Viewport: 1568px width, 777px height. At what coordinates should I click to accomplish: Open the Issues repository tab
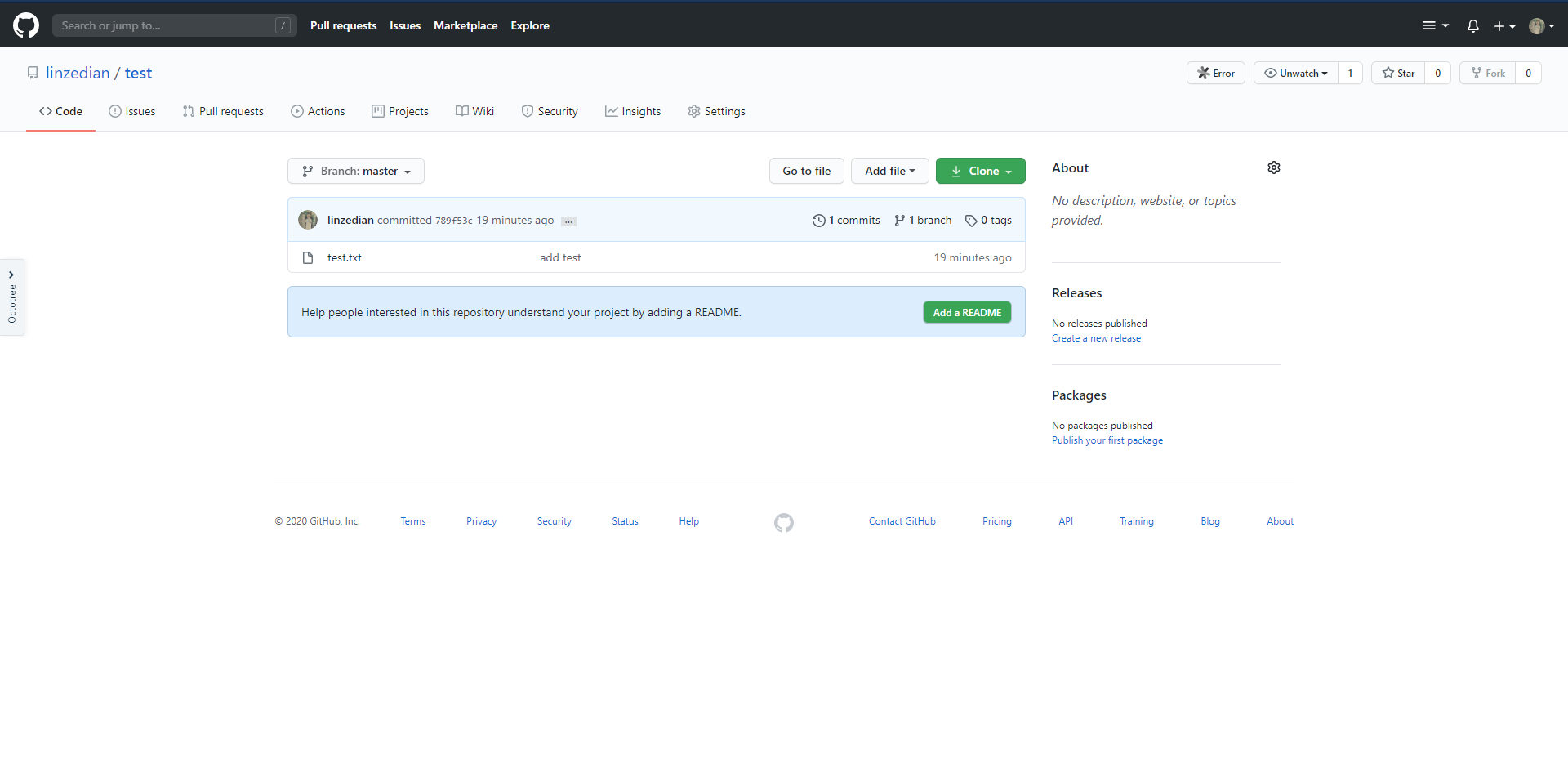[x=131, y=111]
